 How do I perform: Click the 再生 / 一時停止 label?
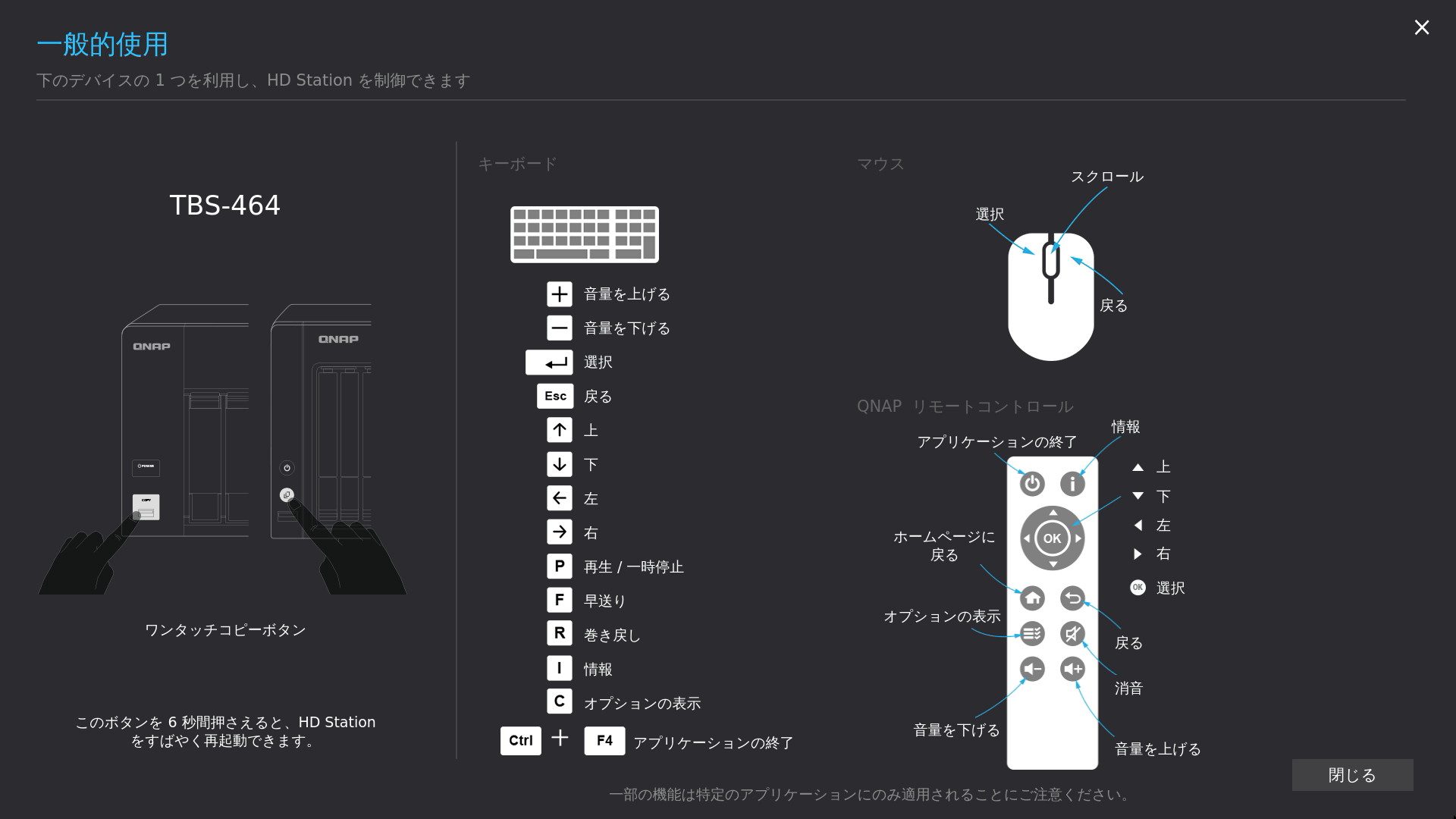point(633,567)
